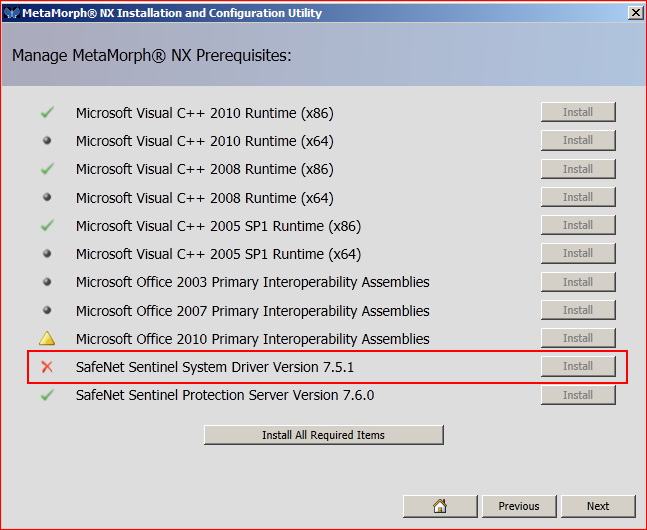The width and height of the screenshot is (647, 530).
Task: Click Install for Office 2007 Interoperability Assemblies
Action: coord(577,310)
